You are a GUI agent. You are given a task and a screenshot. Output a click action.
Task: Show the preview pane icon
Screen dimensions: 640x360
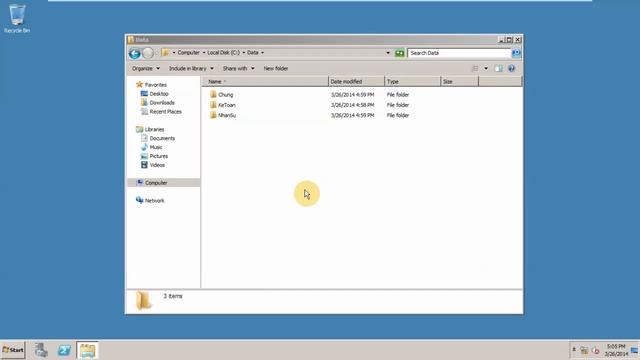click(x=499, y=69)
